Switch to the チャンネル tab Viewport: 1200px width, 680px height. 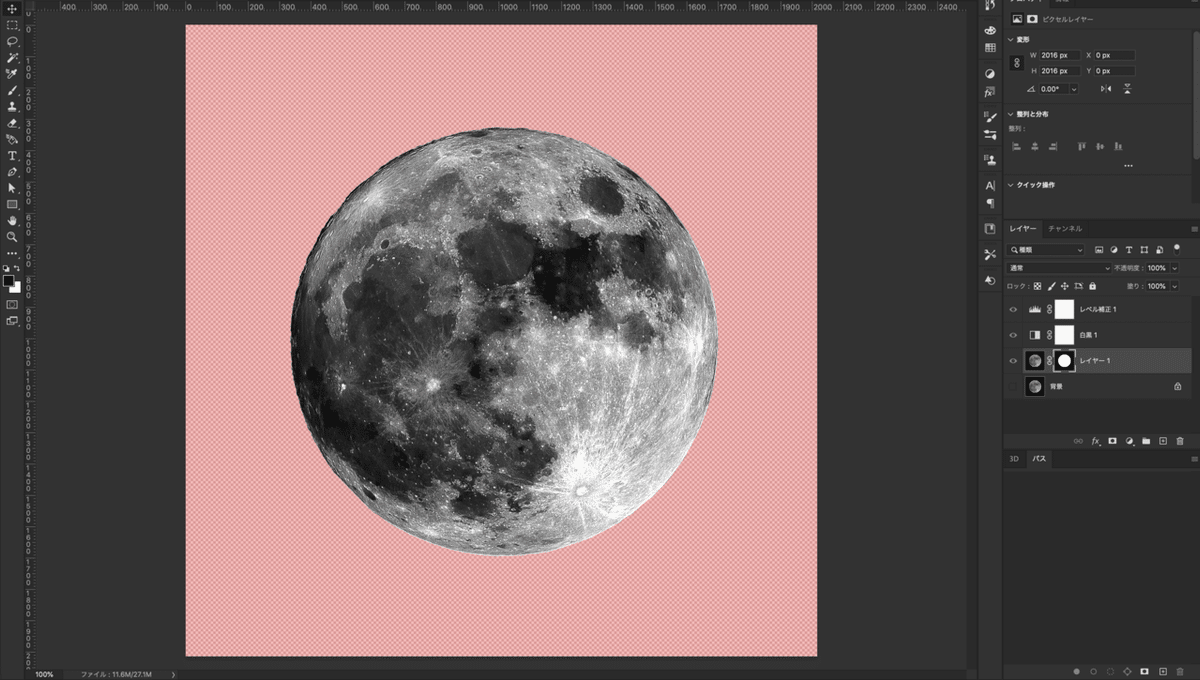click(x=1065, y=229)
